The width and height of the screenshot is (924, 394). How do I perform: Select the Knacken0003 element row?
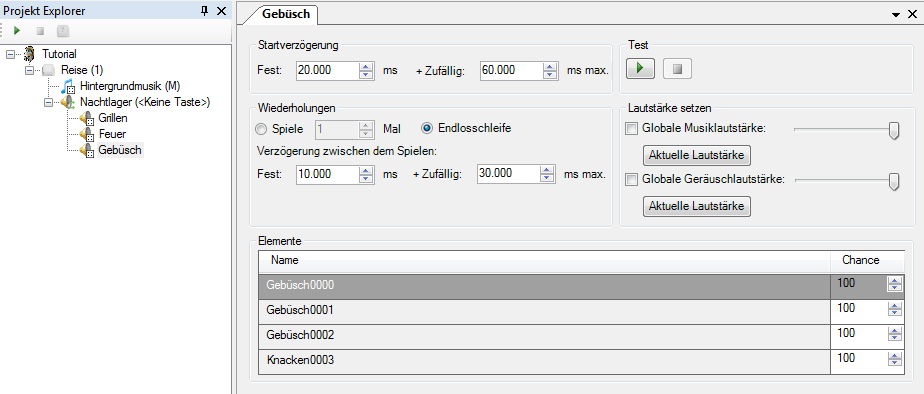544,361
